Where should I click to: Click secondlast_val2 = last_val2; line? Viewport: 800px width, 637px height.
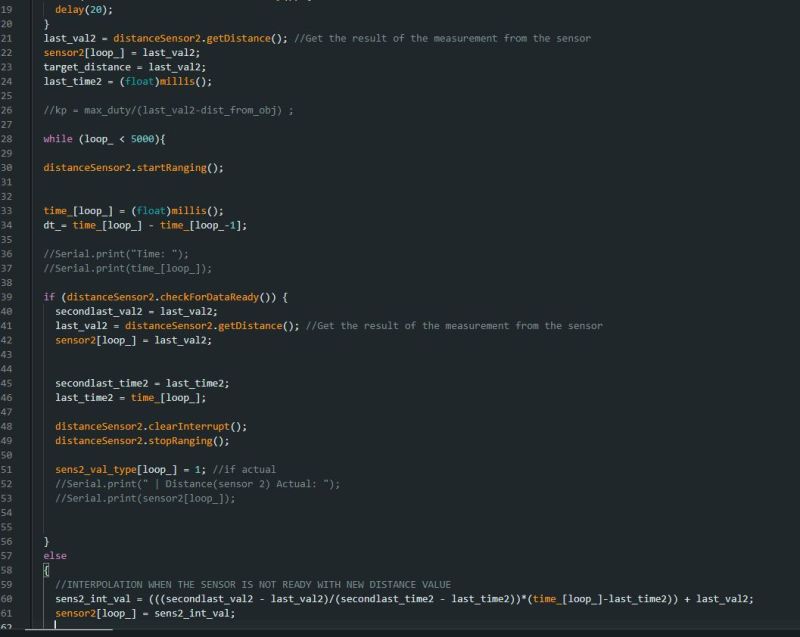pyautogui.click(x=136, y=311)
